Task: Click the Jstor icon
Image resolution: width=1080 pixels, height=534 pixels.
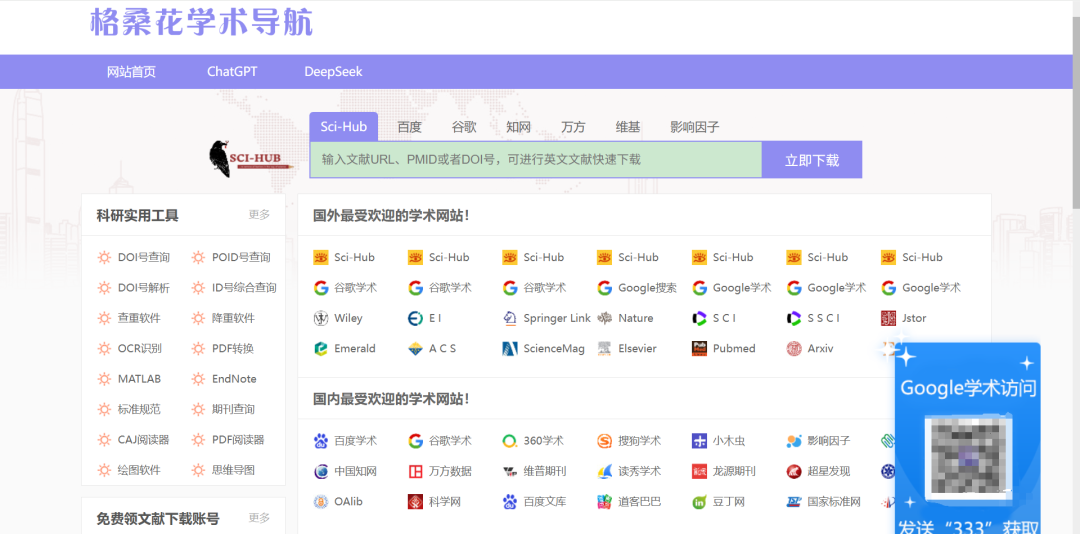Action: coord(889,319)
